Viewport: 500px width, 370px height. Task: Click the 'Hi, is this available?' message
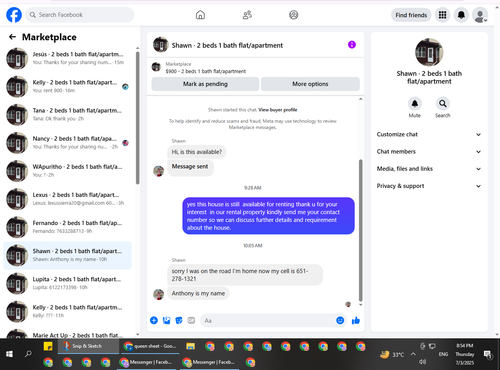coord(197,152)
